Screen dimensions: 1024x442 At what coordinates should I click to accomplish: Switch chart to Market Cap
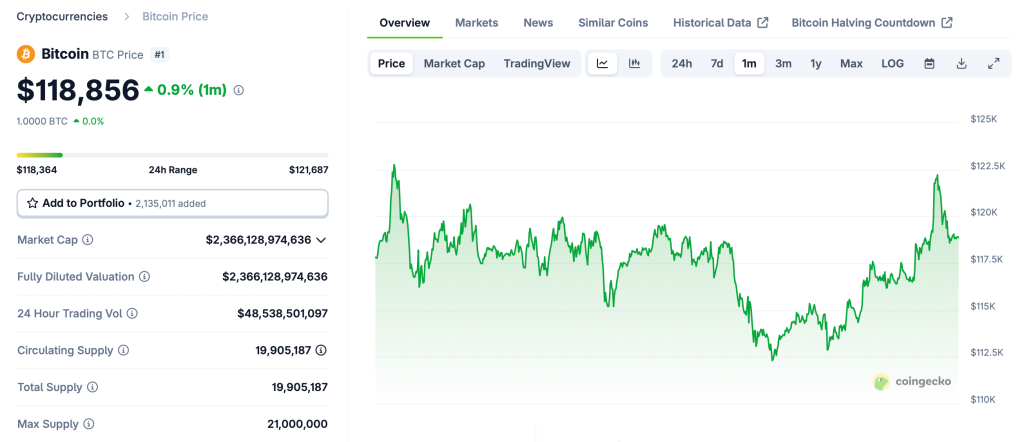[x=454, y=63]
